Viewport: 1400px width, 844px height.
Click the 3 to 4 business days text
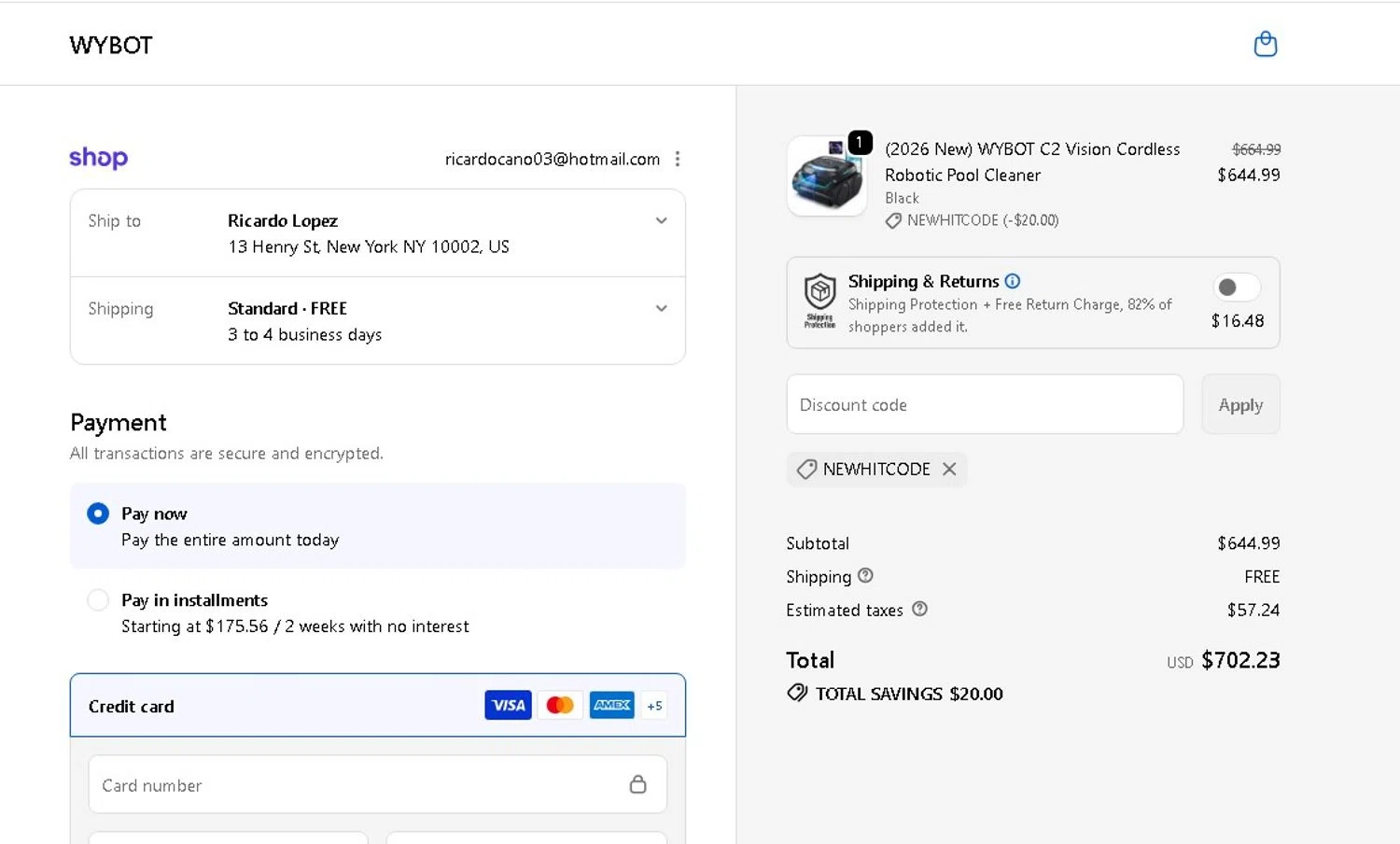pyautogui.click(x=305, y=334)
